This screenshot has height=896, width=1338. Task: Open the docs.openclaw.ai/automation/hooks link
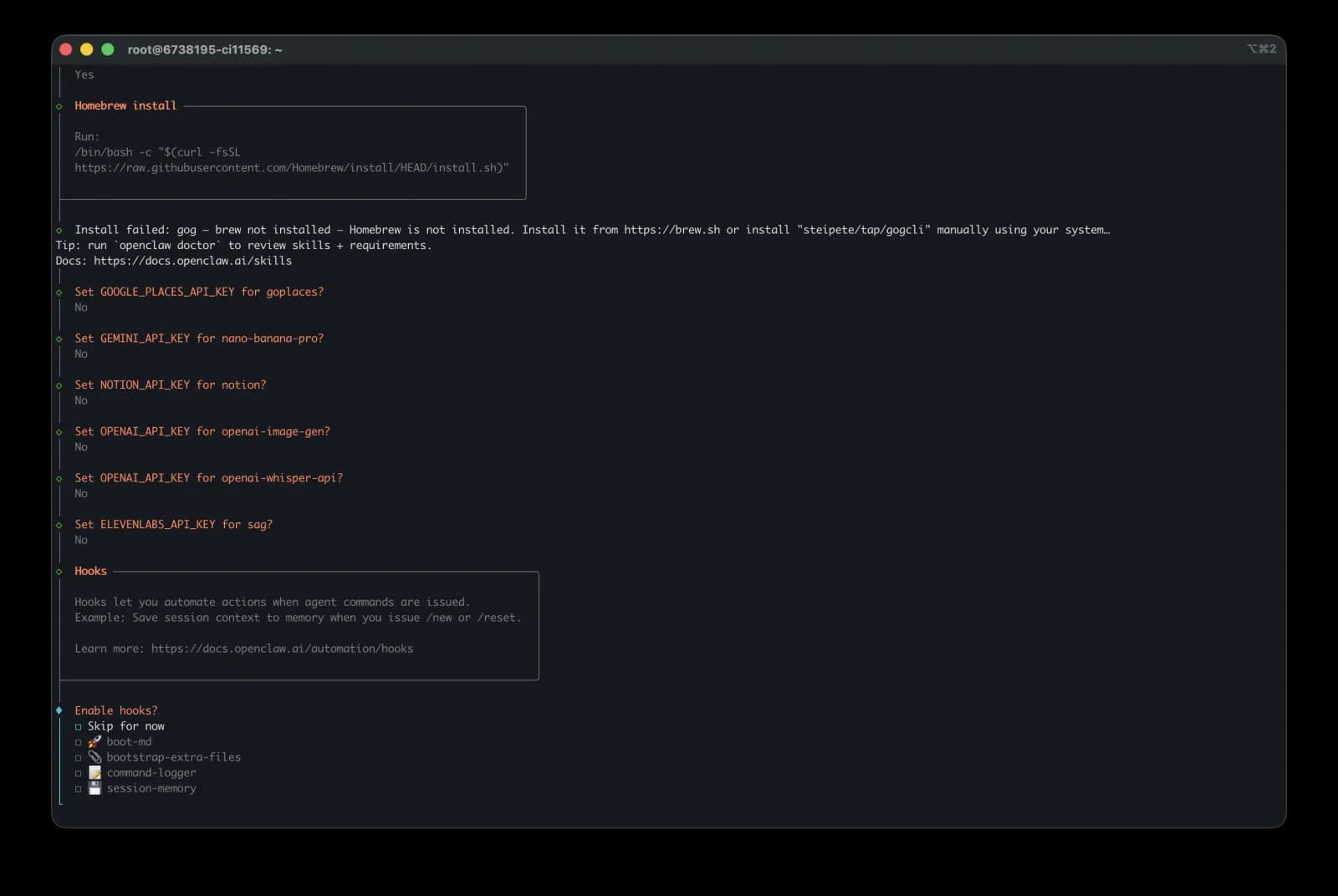(x=282, y=649)
